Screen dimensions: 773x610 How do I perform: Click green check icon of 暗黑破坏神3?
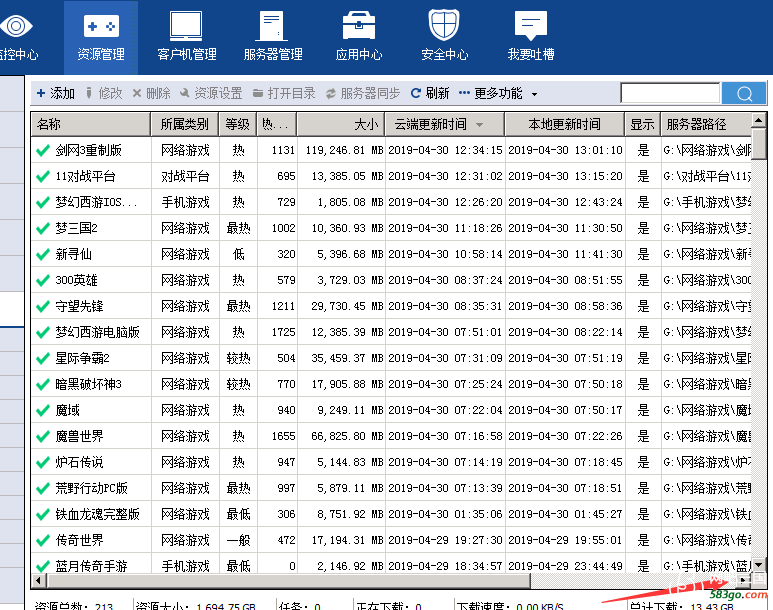click(43, 385)
